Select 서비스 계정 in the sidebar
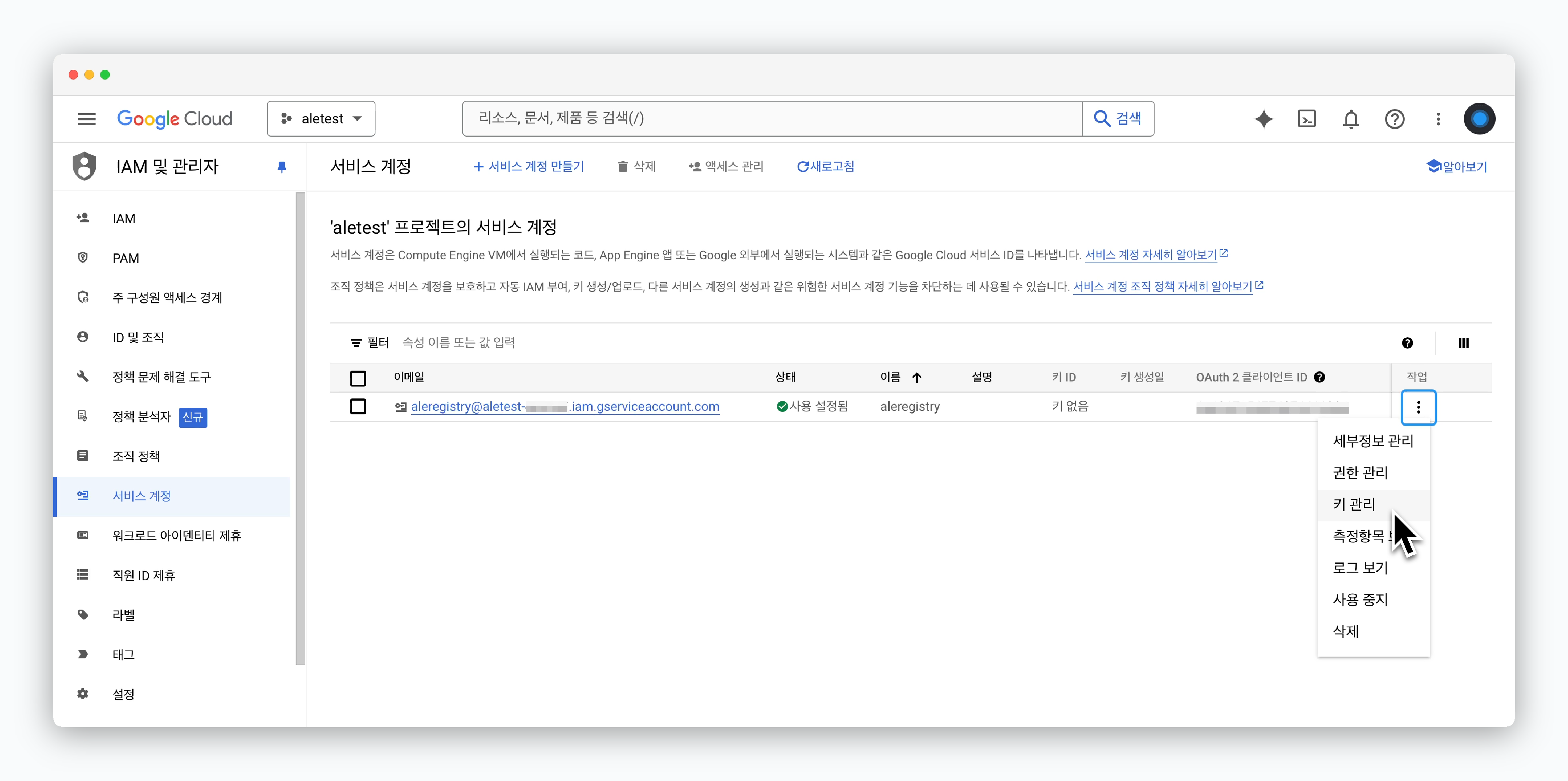Viewport: 1568px width, 781px height. 172,496
